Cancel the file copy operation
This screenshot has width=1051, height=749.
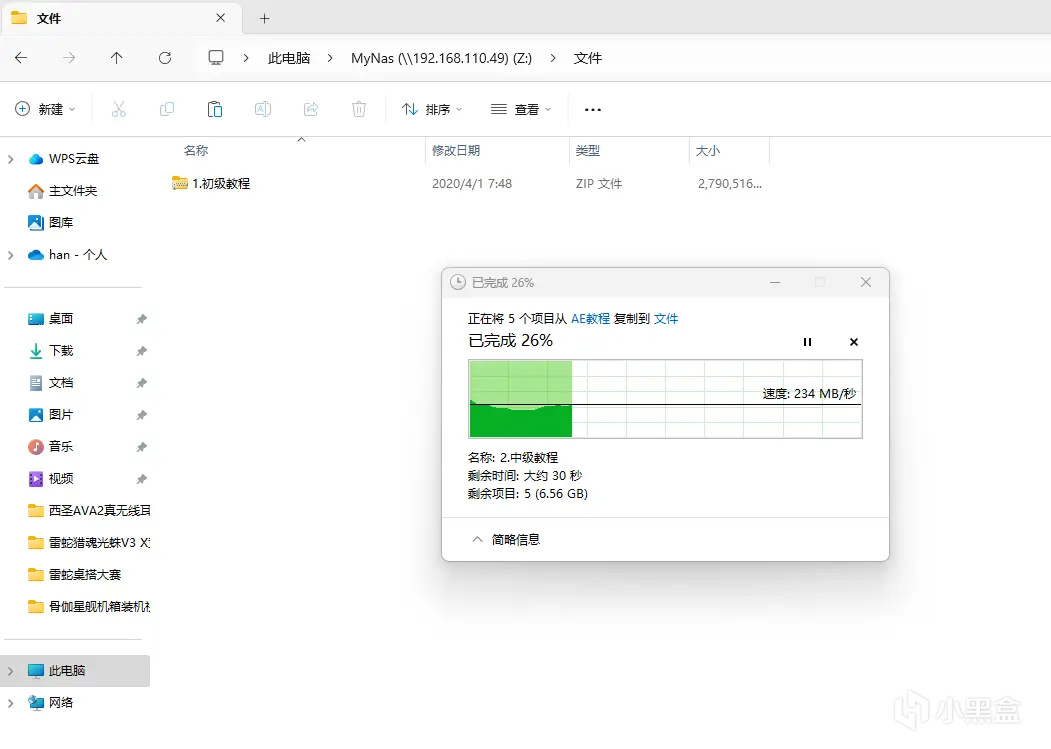(x=854, y=342)
